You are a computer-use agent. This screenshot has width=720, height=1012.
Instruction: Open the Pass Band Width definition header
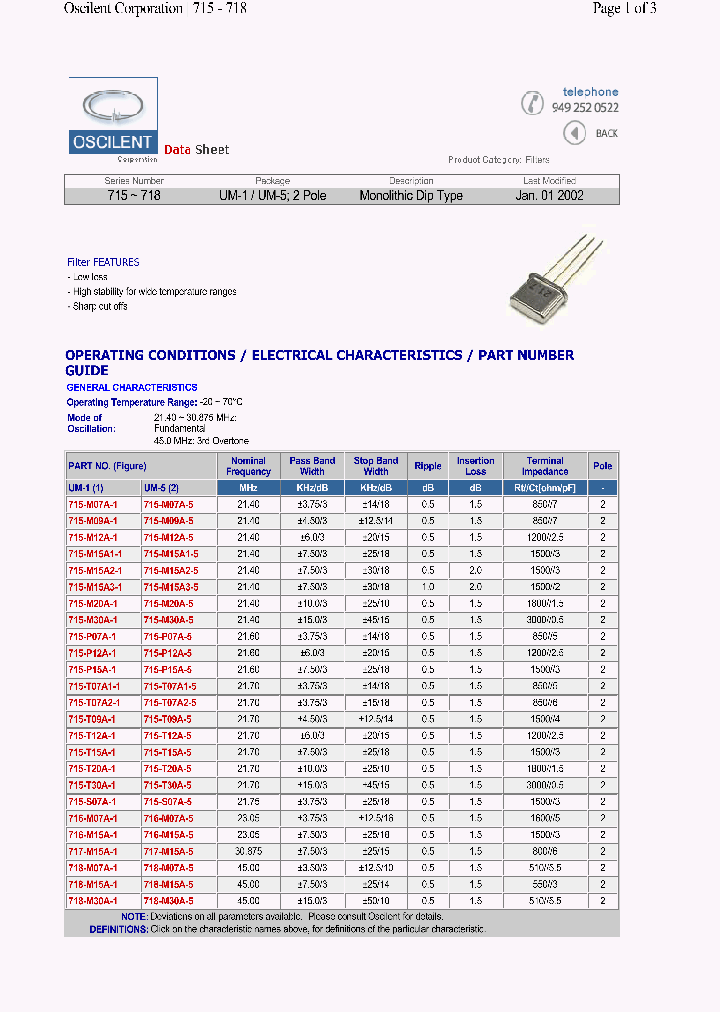coord(312,466)
